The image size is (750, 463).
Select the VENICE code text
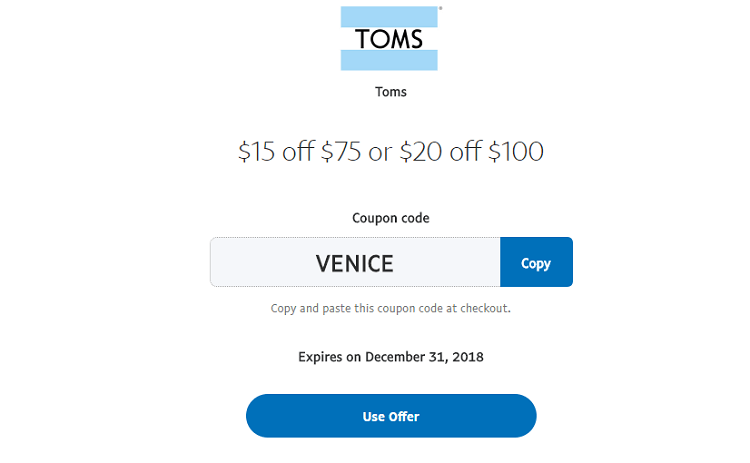pos(354,264)
